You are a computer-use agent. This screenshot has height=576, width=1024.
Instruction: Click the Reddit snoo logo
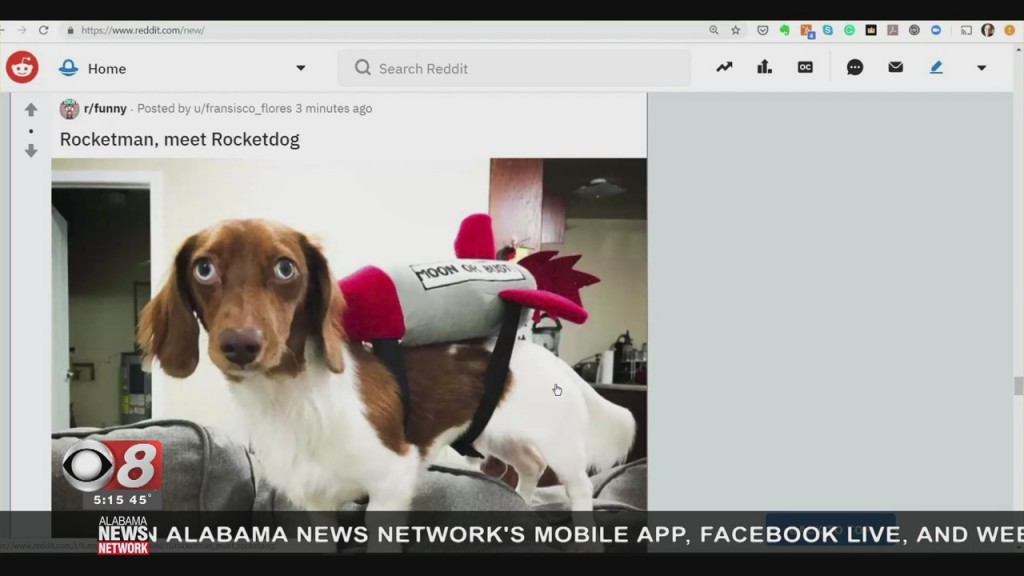22,67
